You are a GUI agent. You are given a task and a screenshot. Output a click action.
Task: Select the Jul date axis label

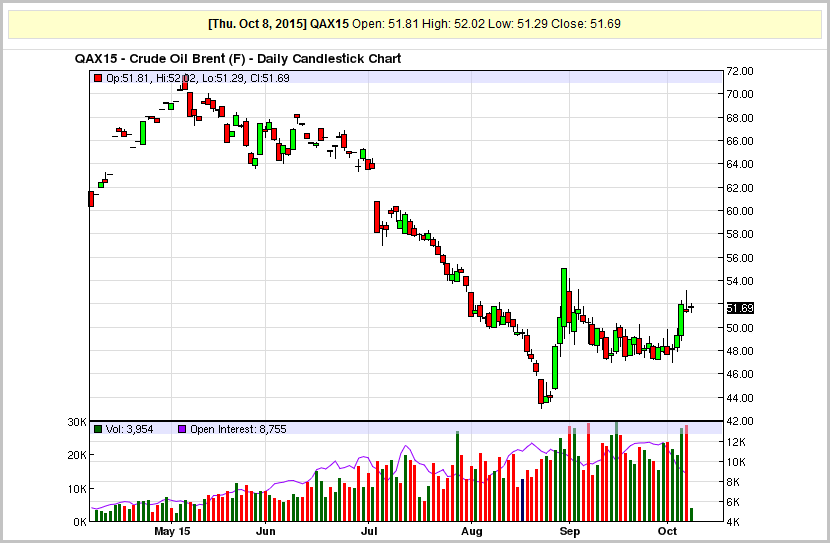(368, 531)
